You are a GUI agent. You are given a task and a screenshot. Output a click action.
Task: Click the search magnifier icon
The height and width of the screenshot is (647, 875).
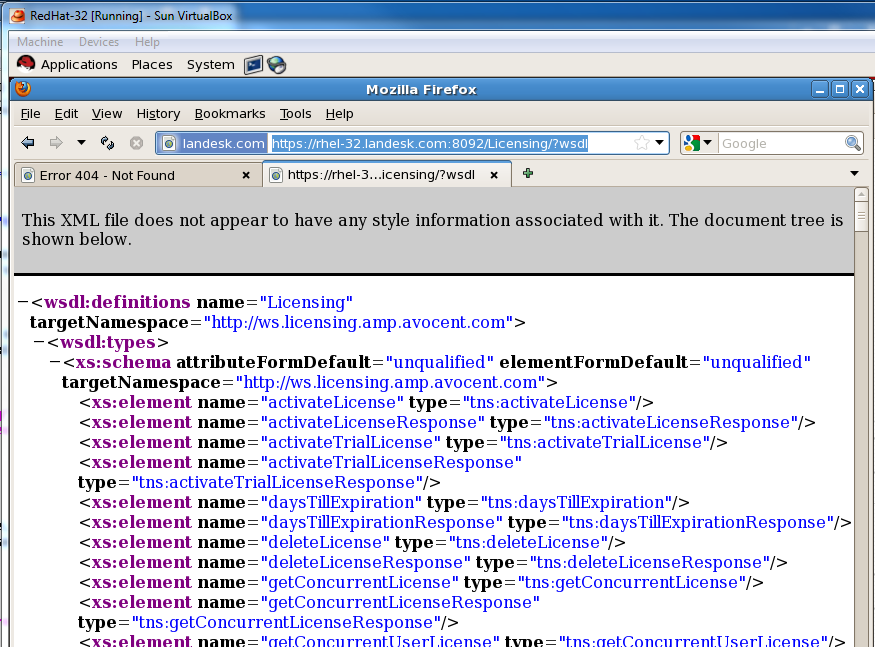[853, 143]
